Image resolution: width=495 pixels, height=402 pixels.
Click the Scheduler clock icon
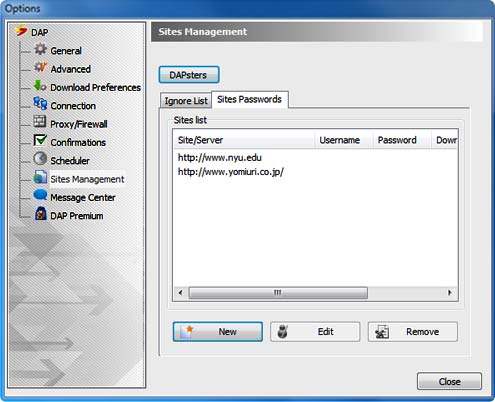click(x=40, y=158)
